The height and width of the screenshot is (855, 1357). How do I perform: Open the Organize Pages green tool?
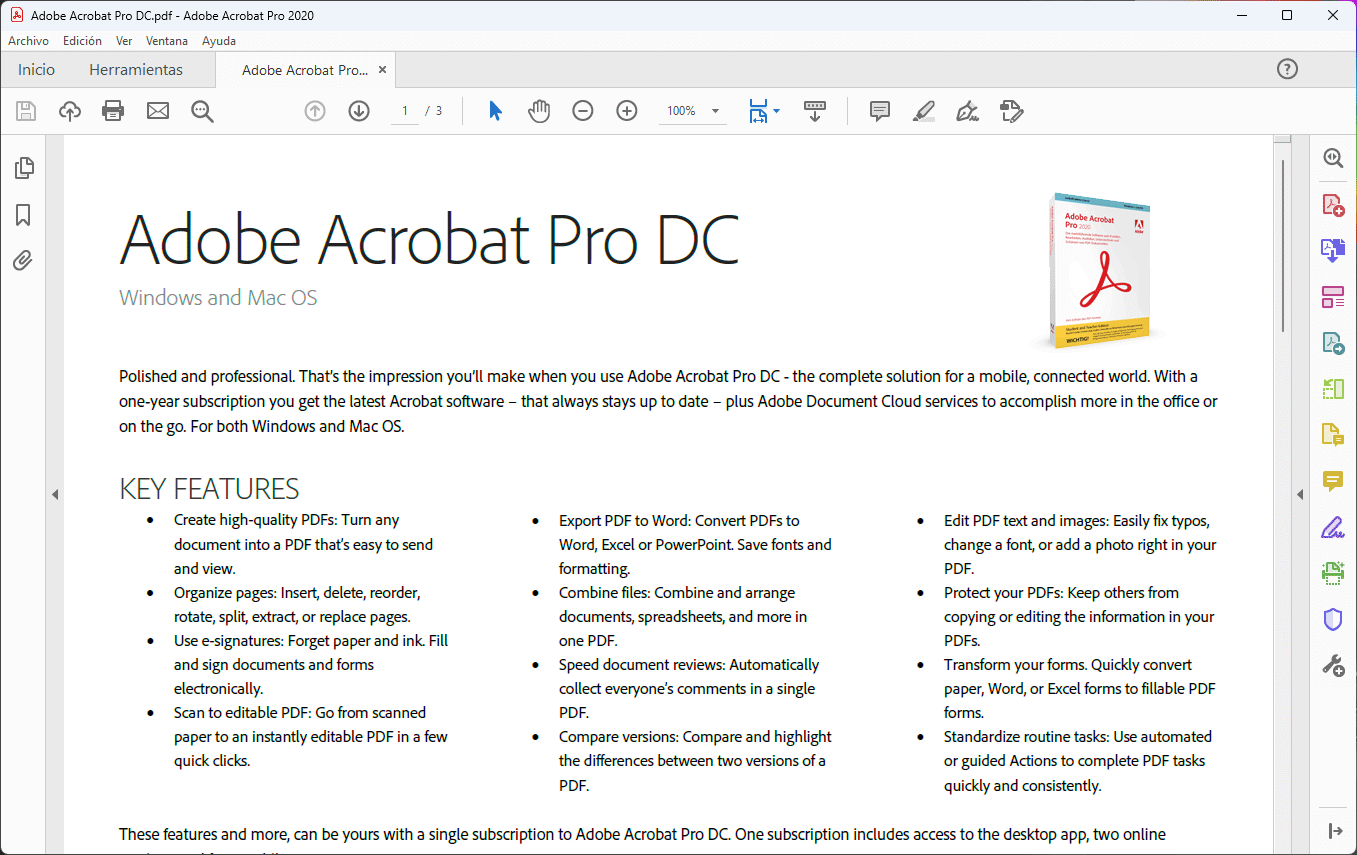coord(1333,389)
